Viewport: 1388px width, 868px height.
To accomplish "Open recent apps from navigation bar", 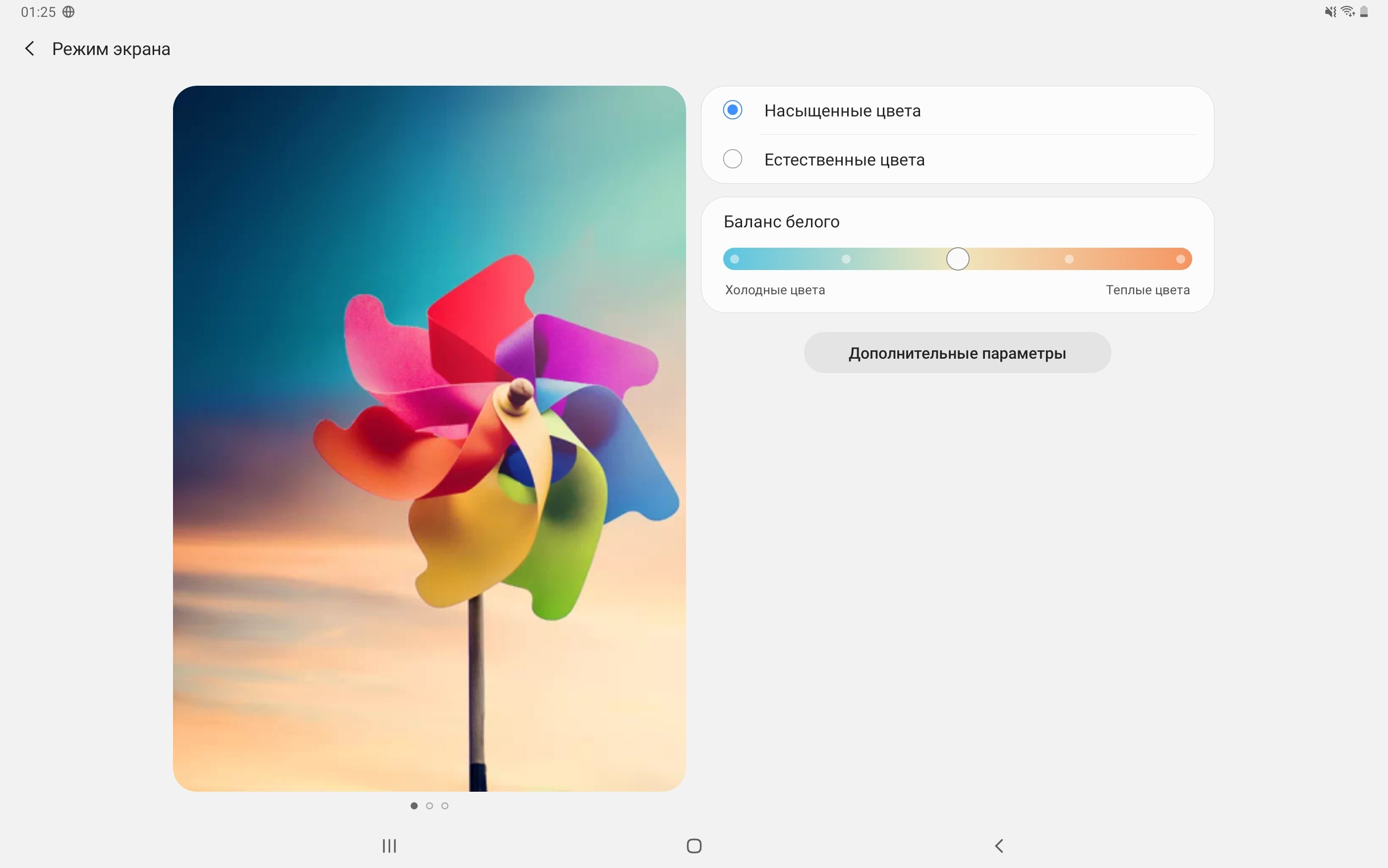I will pos(389,846).
